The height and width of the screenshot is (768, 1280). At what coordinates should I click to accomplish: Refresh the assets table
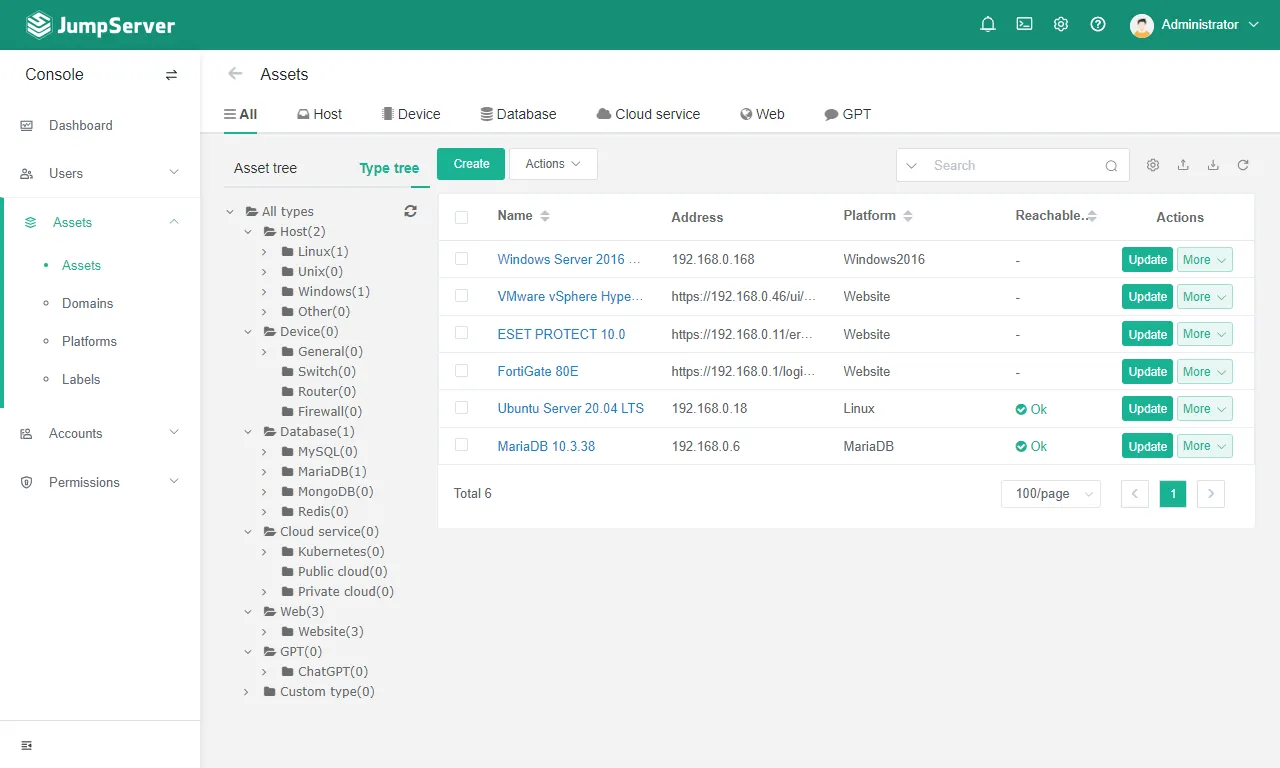click(x=1243, y=165)
